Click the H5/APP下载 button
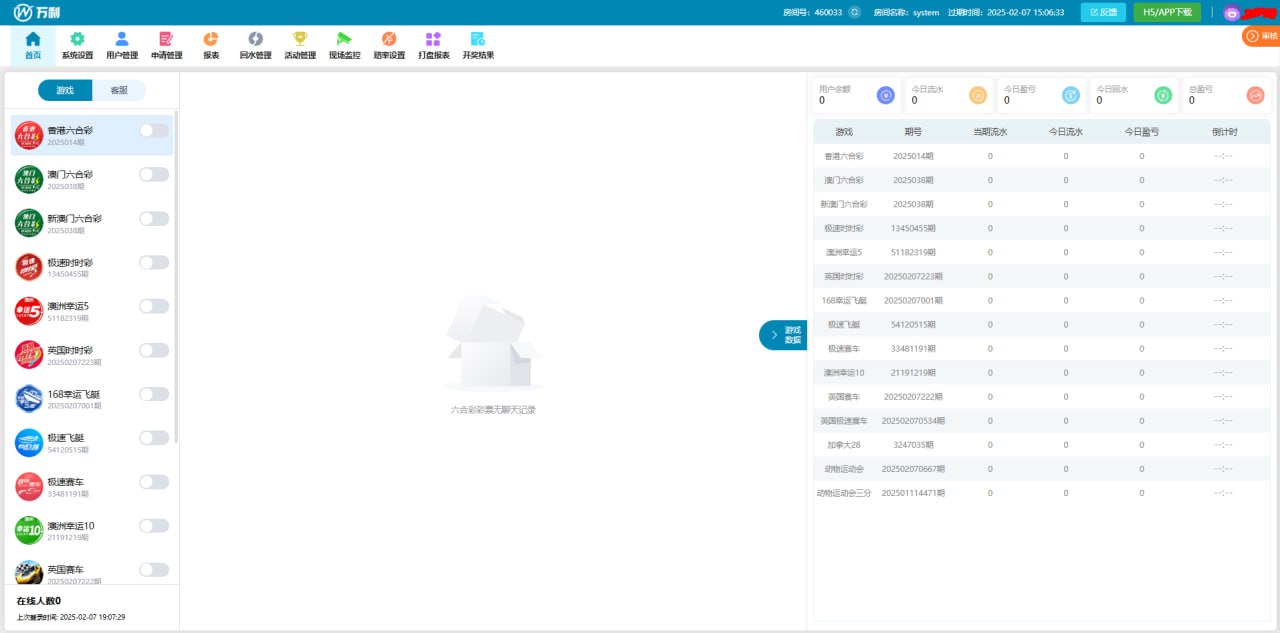Image resolution: width=1280 pixels, height=633 pixels. pyautogui.click(x=1167, y=13)
